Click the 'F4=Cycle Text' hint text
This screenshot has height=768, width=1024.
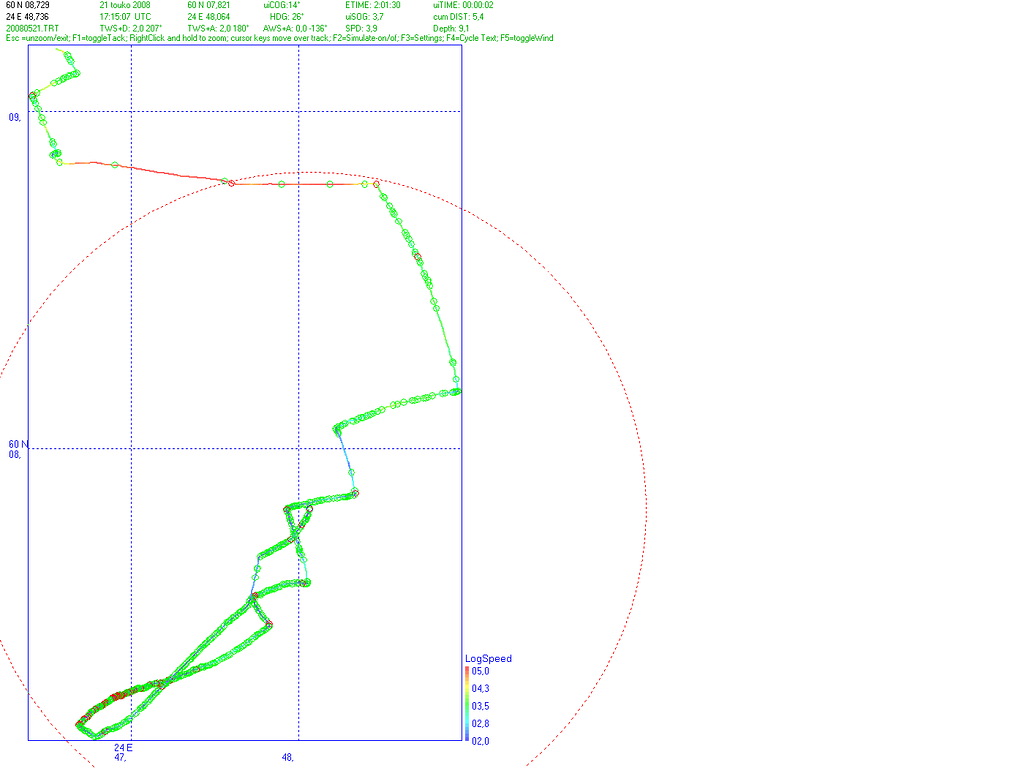point(472,39)
